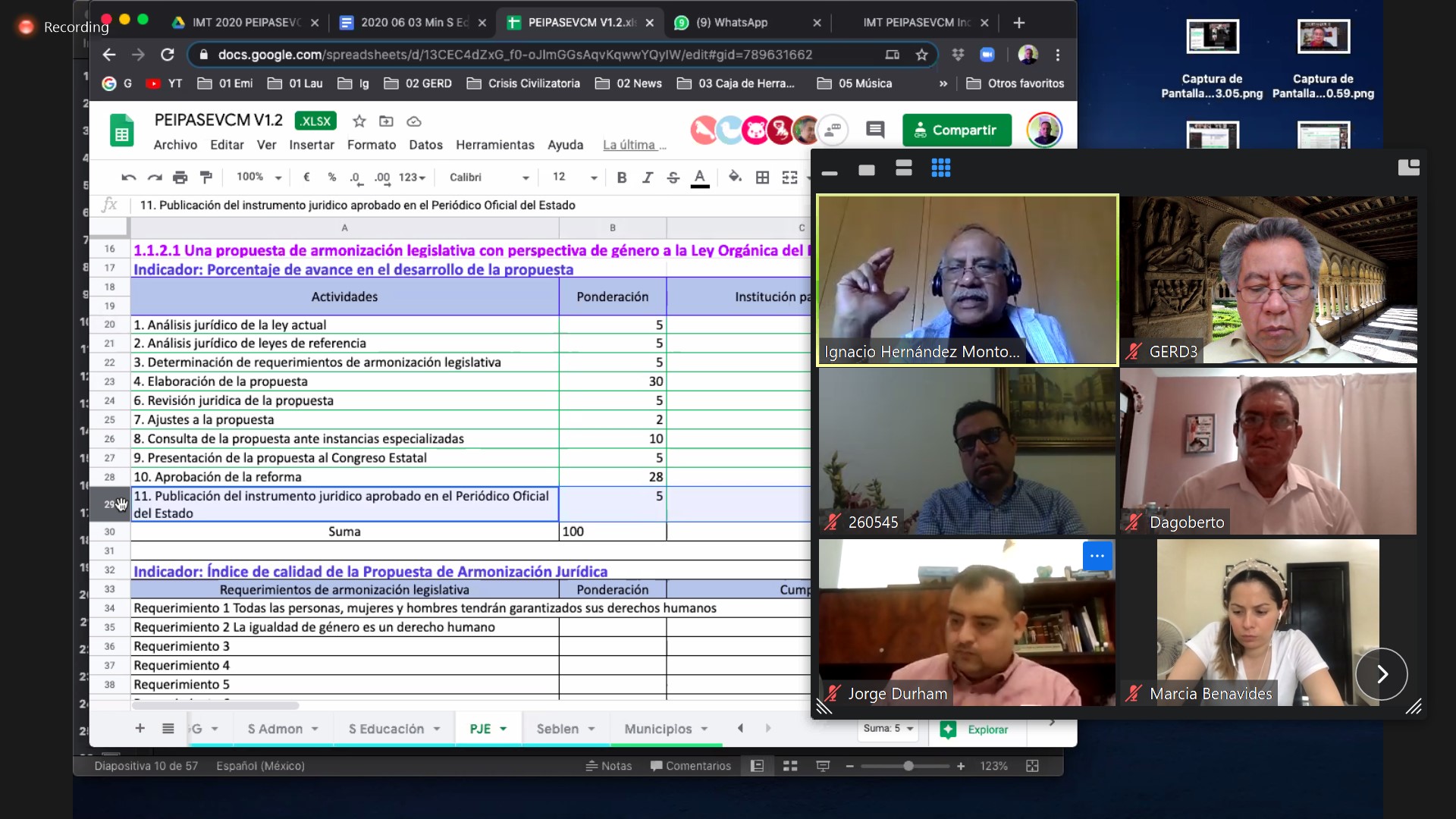
Task: Select Zoom gallery grid view icon
Action: point(941,168)
